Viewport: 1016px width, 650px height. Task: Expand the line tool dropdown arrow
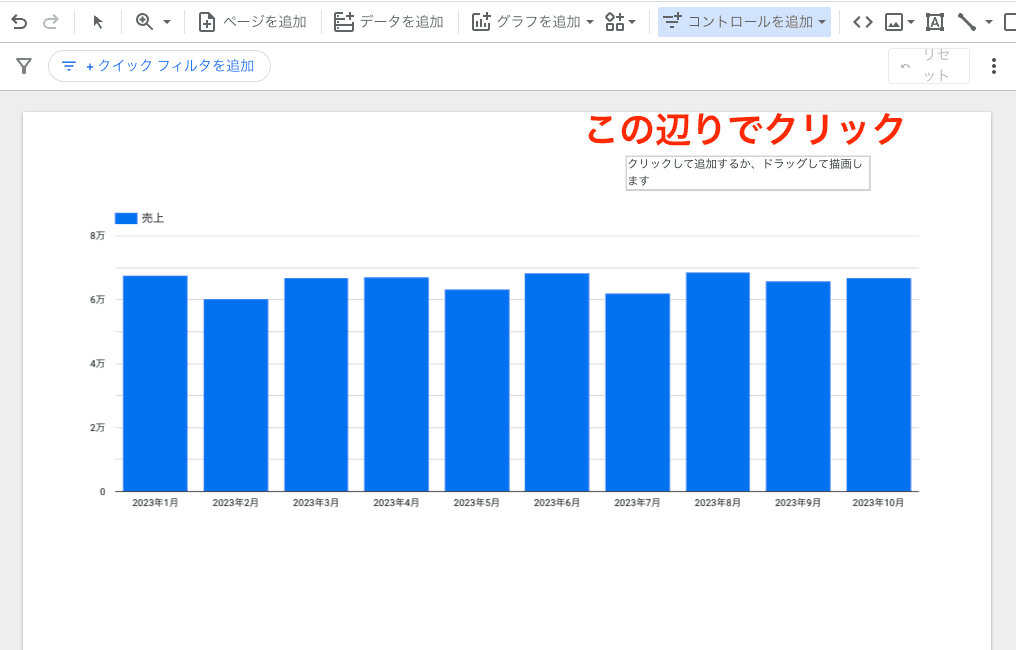[988, 21]
